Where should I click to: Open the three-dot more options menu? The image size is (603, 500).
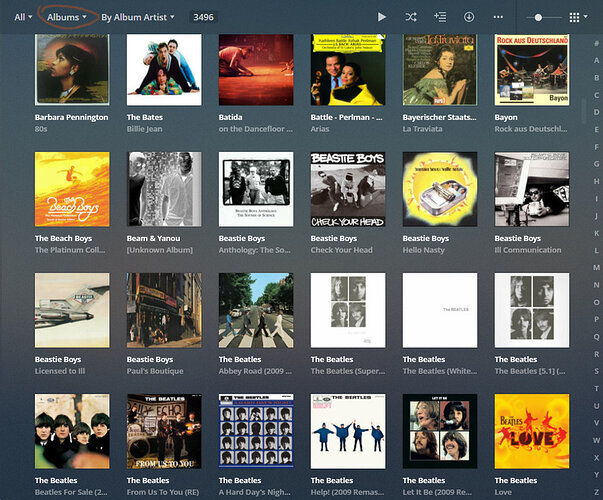pyautogui.click(x=498, y=17)
